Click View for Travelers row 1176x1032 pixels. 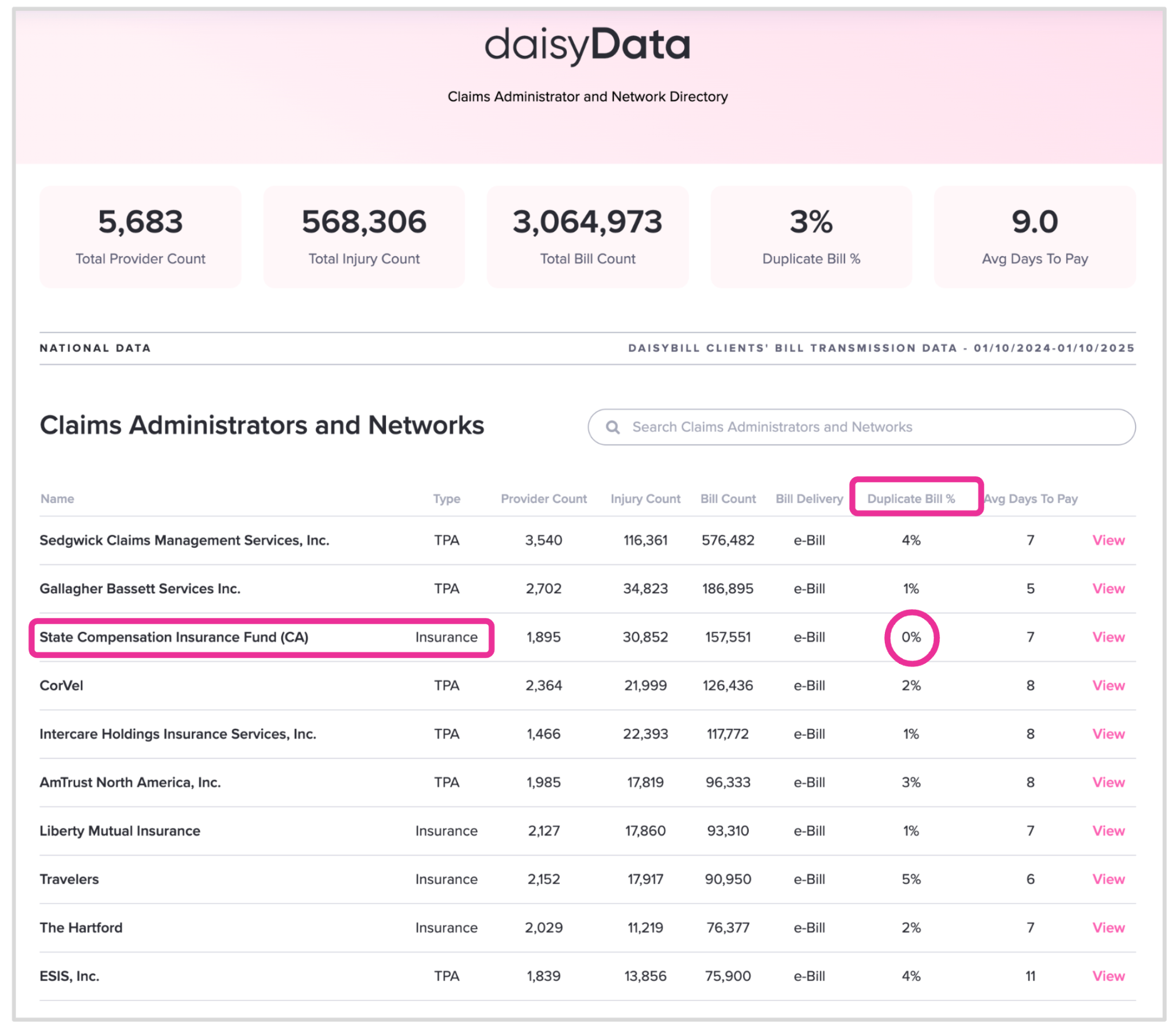[x=1108, y=879]
